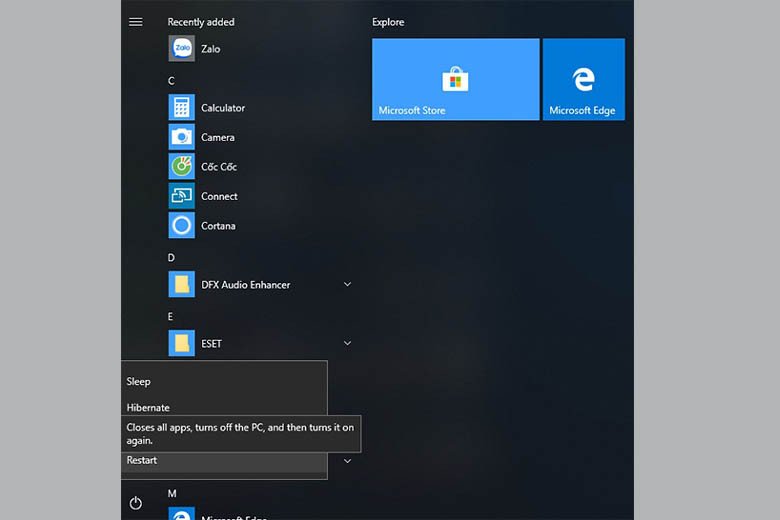Viewport: 780px width, 520px height.
Task: Click the Recently added heading
Action: pos(201,22)
